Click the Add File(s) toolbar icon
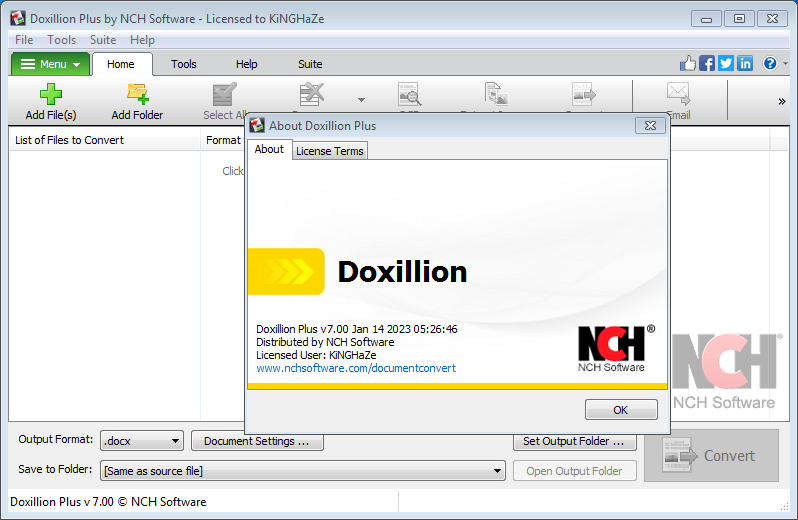The height and width of the screenshot is (520, 798). click(x=50, y=95)
